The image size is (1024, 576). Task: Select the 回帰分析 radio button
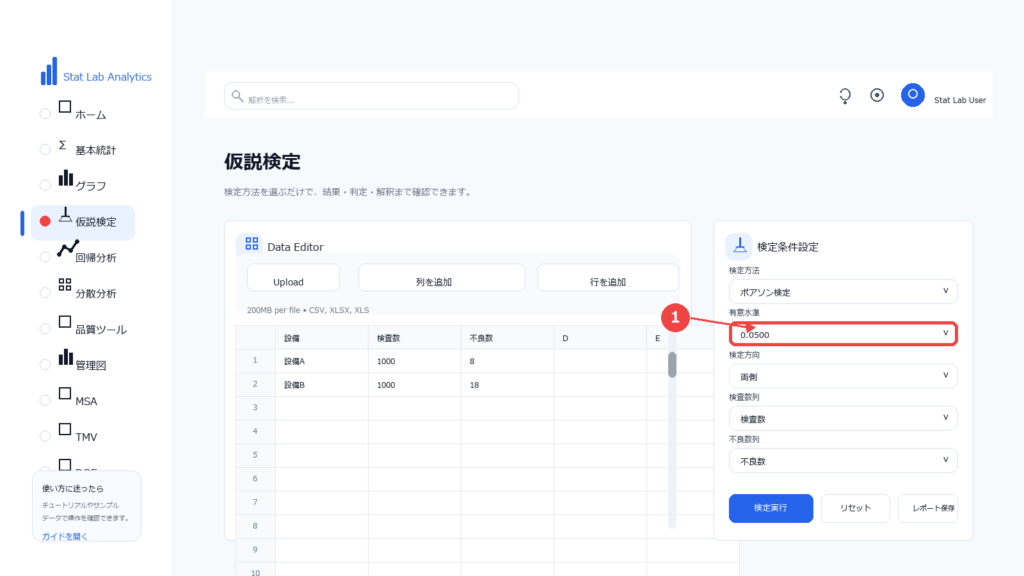pos(45,257)
